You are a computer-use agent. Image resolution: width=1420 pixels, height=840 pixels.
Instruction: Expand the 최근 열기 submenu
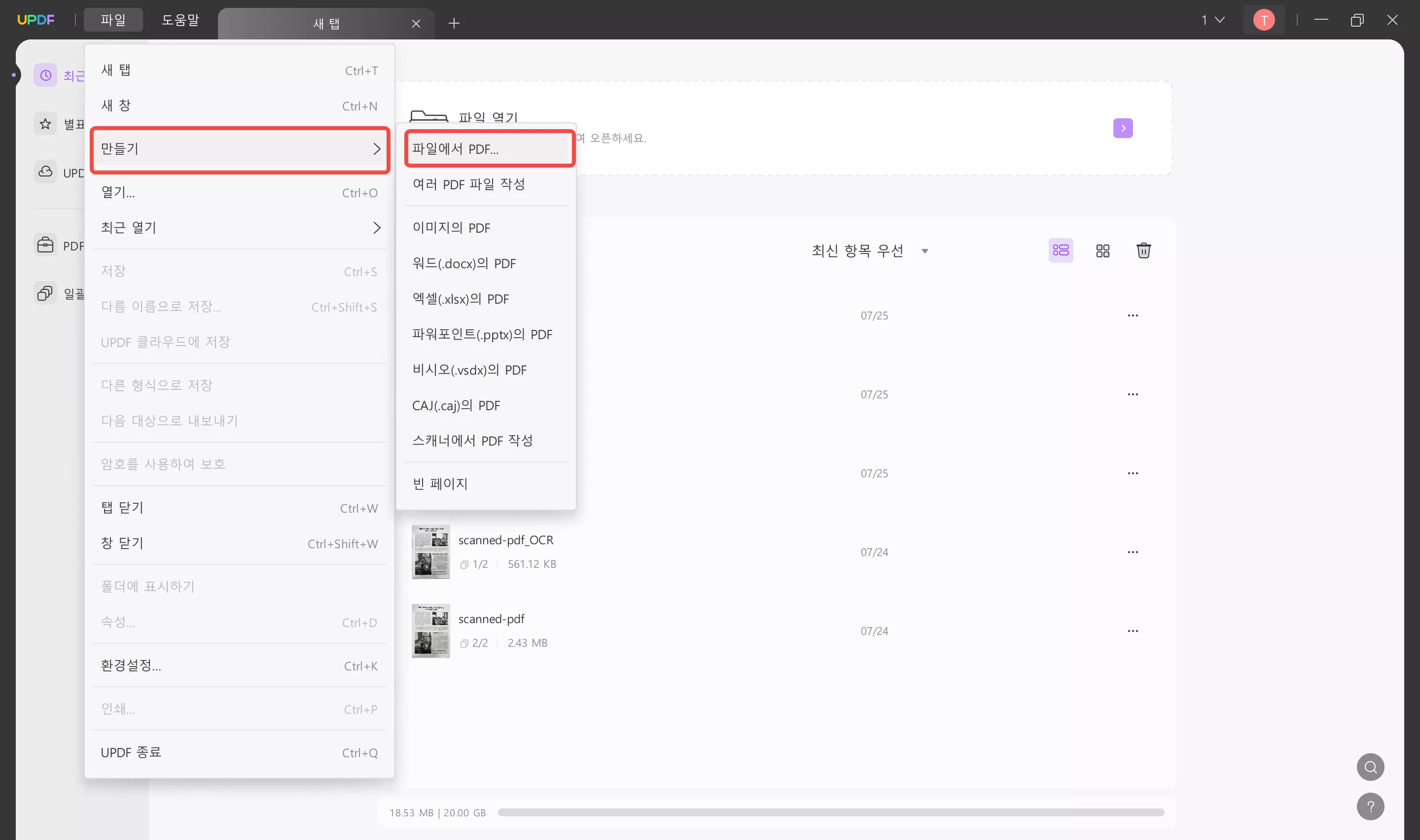[x=240, y=228]
